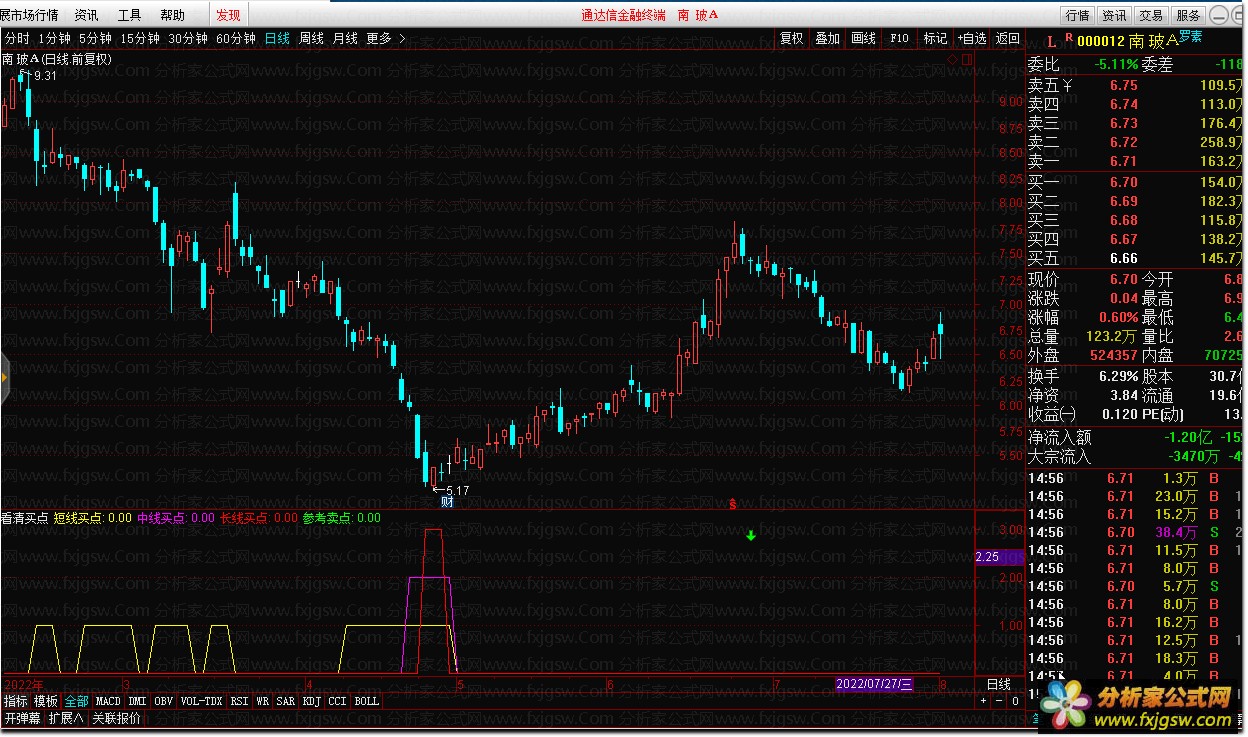Click the top-right 服务 button
This screenshot has height=737, width=1248.
(x=1188, y=15)
